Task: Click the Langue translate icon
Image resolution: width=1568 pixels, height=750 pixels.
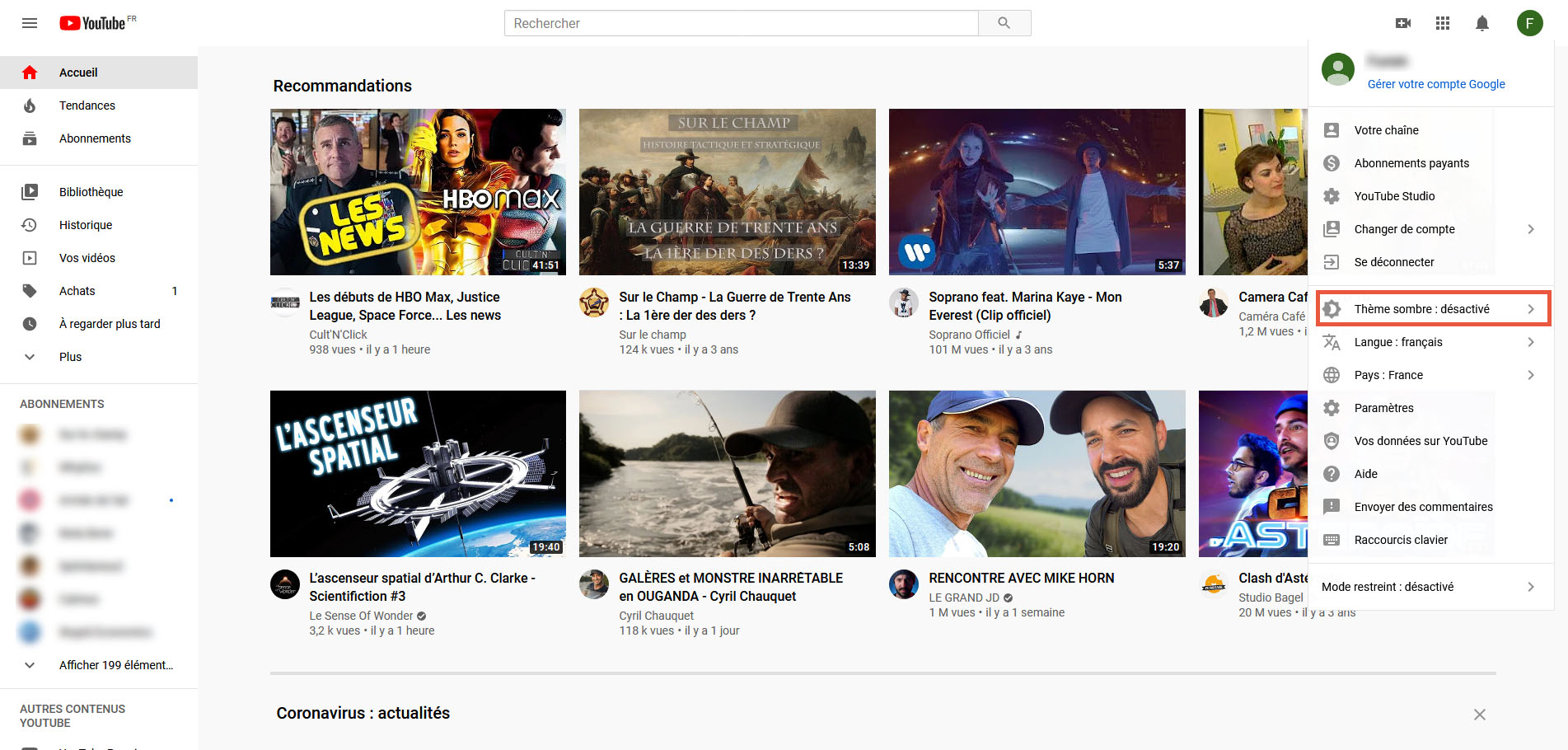Action: [x=1332, y=342]
